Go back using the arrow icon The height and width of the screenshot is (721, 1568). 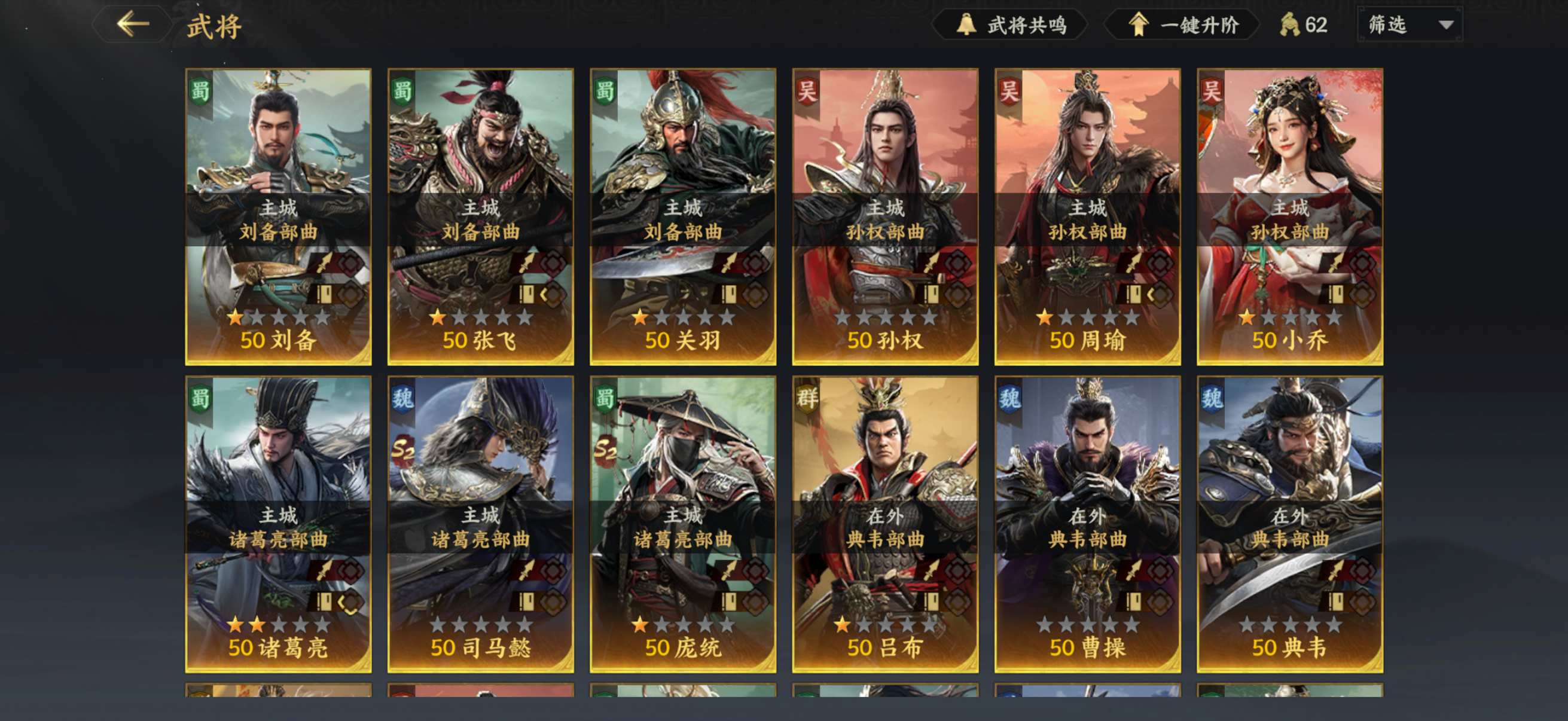coord(133,25)
